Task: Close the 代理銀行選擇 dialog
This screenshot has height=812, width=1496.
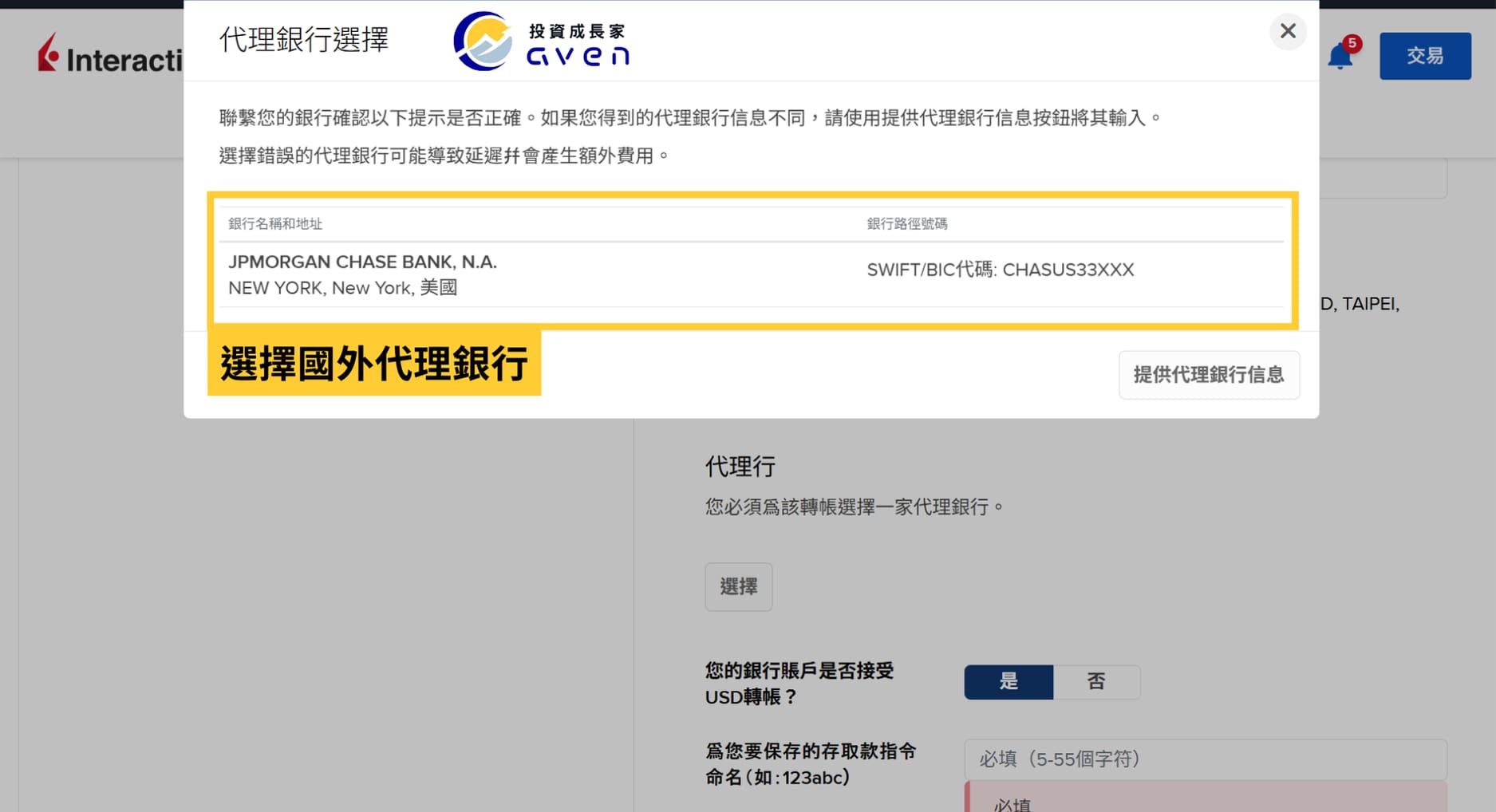Action: click(1287, 31)
